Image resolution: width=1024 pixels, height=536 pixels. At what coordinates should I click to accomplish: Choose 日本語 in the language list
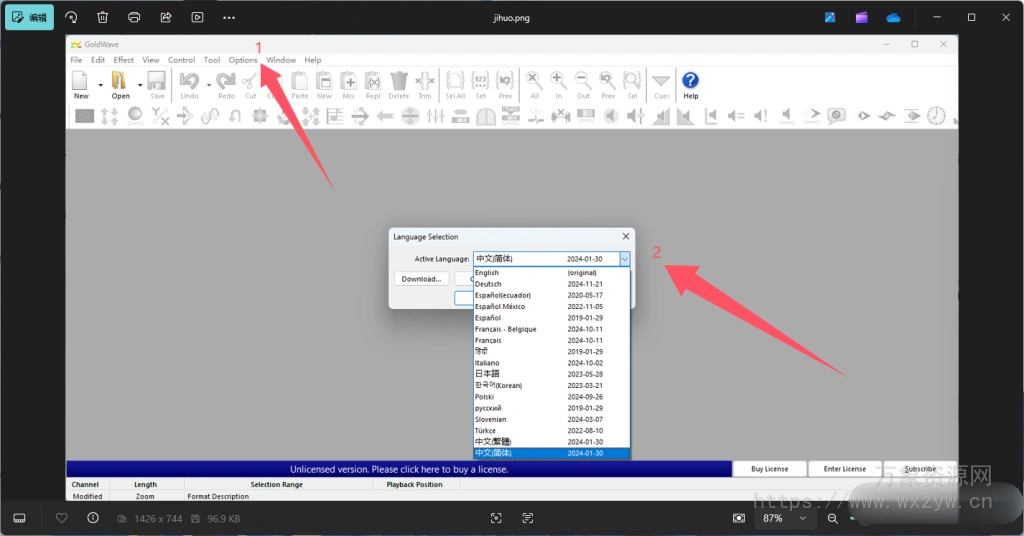[488, 374]
